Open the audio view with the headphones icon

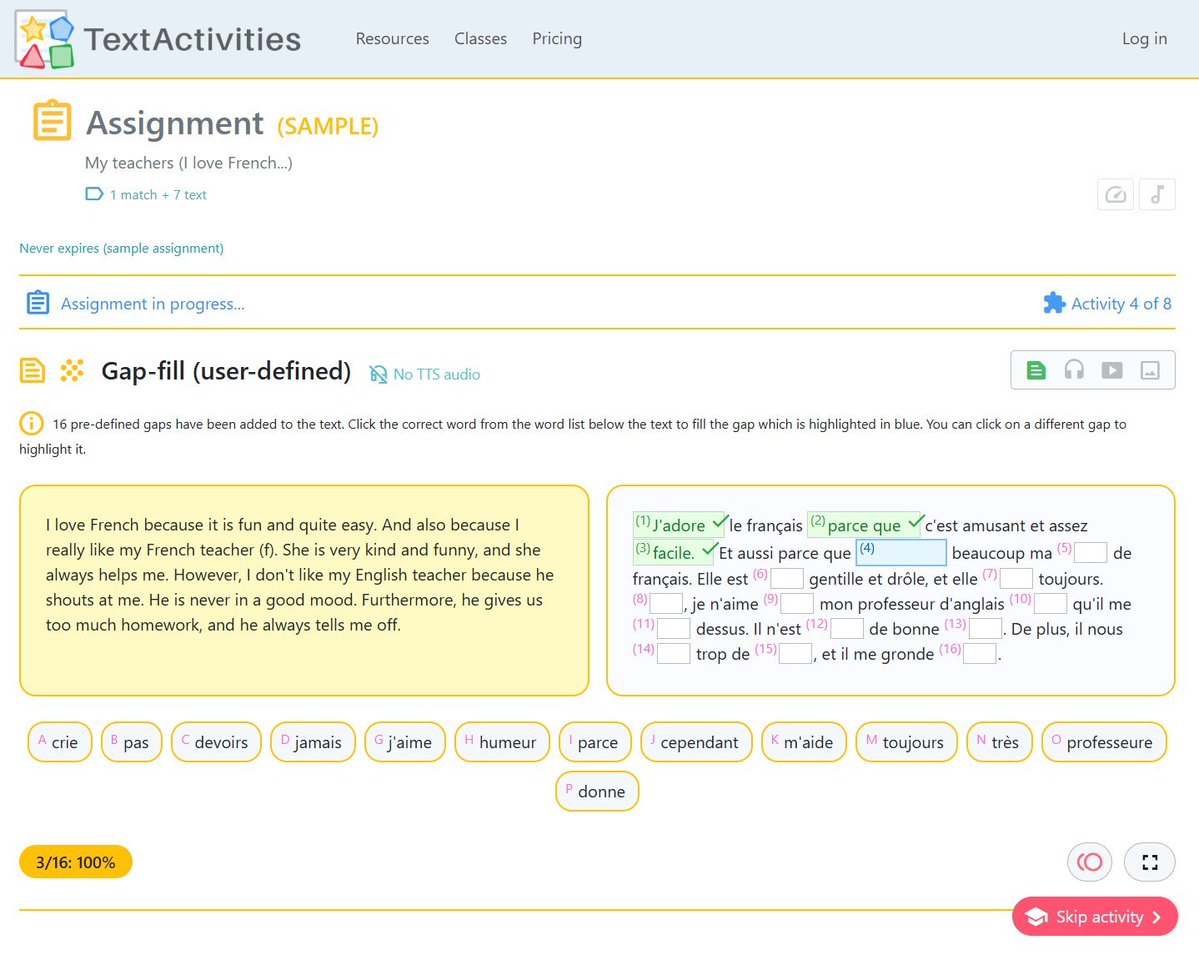coord(1074,369)
